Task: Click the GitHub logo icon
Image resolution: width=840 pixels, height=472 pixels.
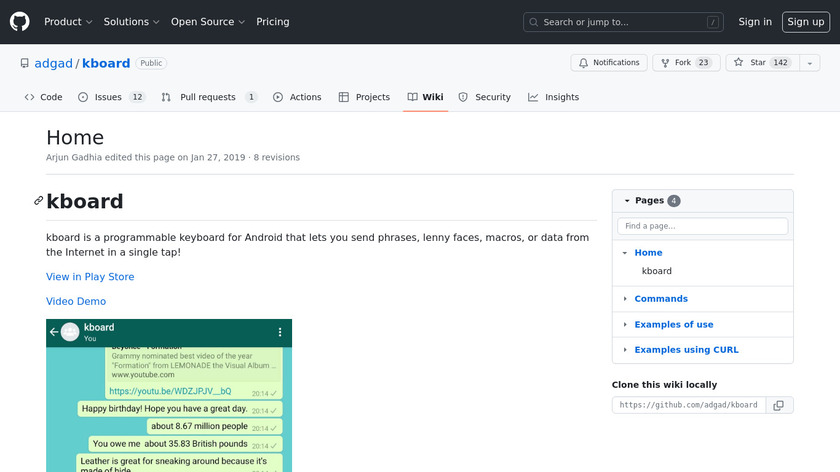Action: pyautogui.click(x=20, y=22)
